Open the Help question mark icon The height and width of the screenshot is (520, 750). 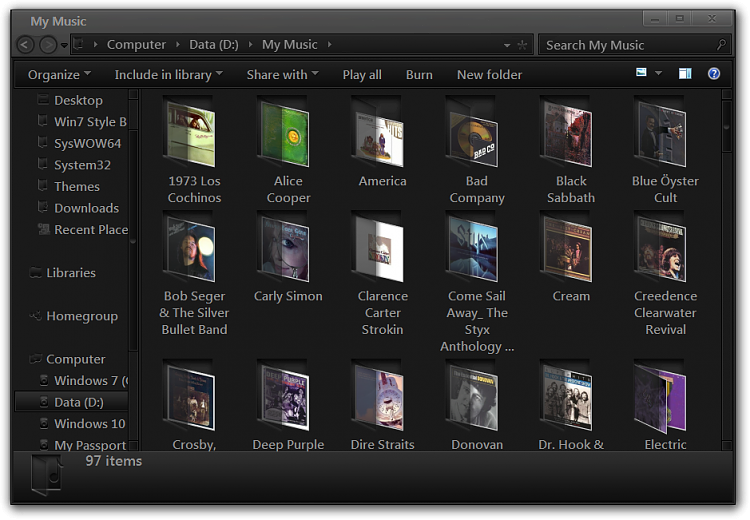pos(714,74)
